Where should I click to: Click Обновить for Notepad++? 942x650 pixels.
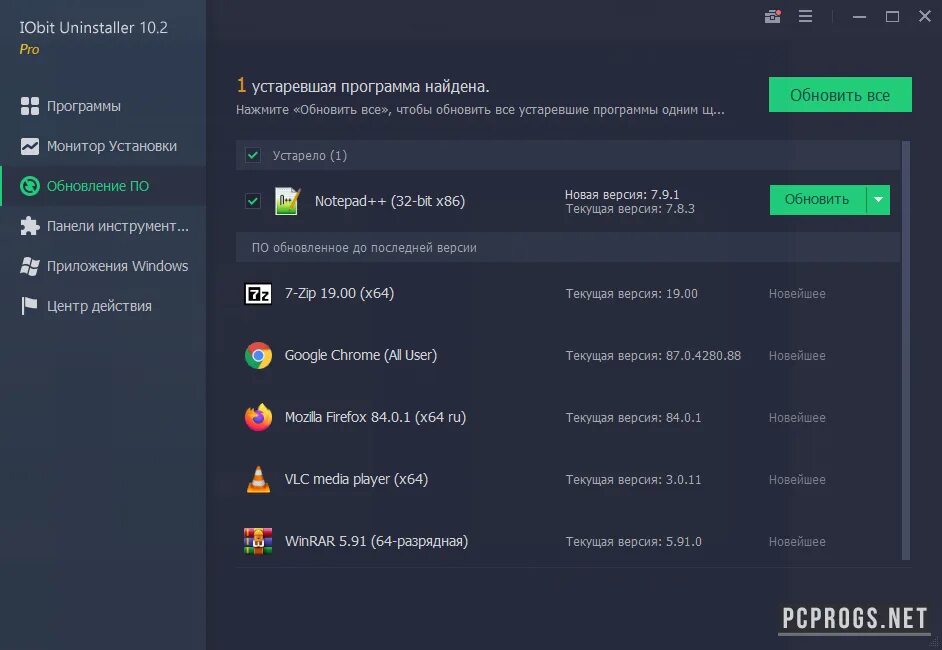[818, 199]
